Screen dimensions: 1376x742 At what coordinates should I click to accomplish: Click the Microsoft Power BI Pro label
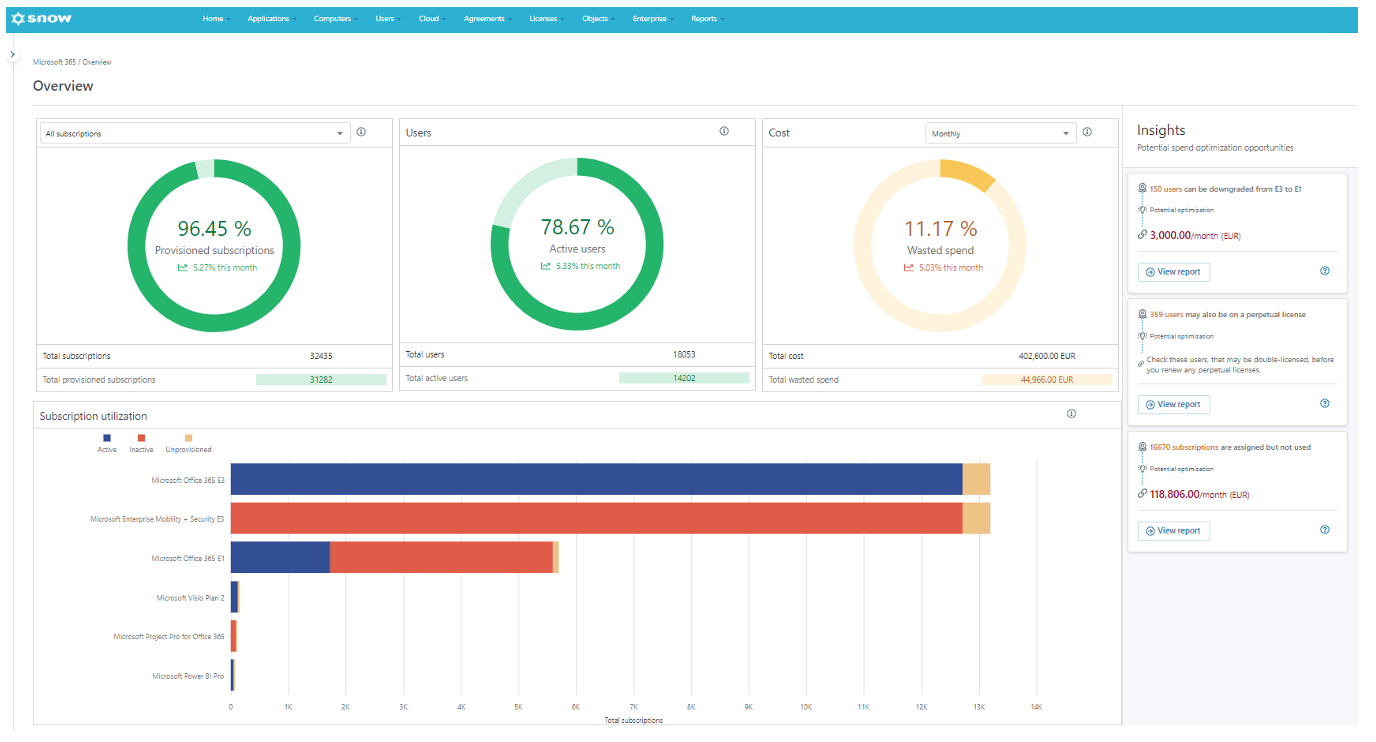[x=188, y=676]
